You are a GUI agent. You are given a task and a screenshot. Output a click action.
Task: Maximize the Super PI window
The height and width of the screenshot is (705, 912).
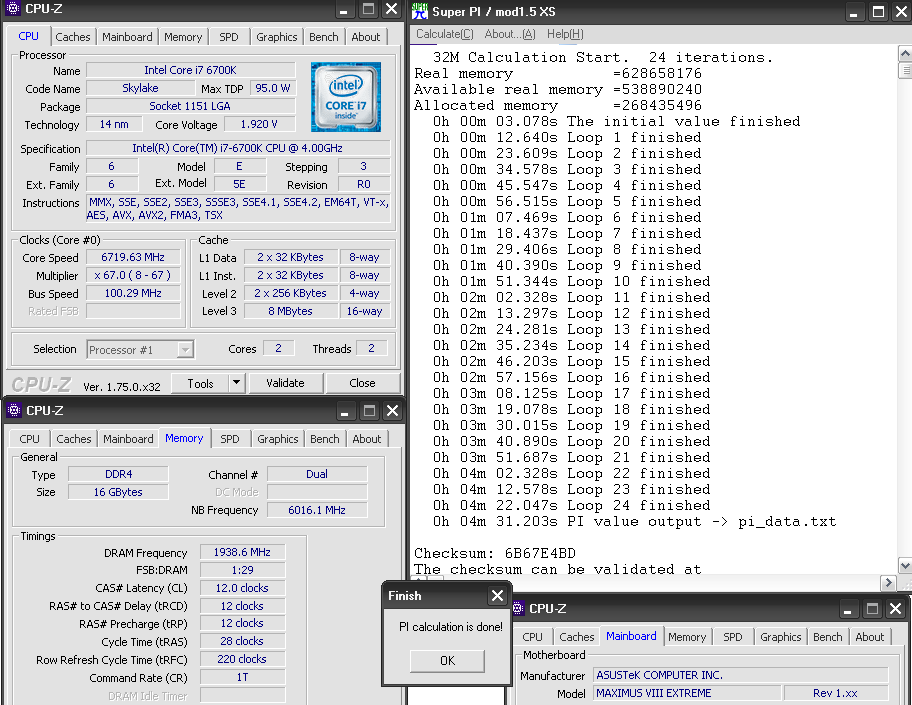pos(879,12)
